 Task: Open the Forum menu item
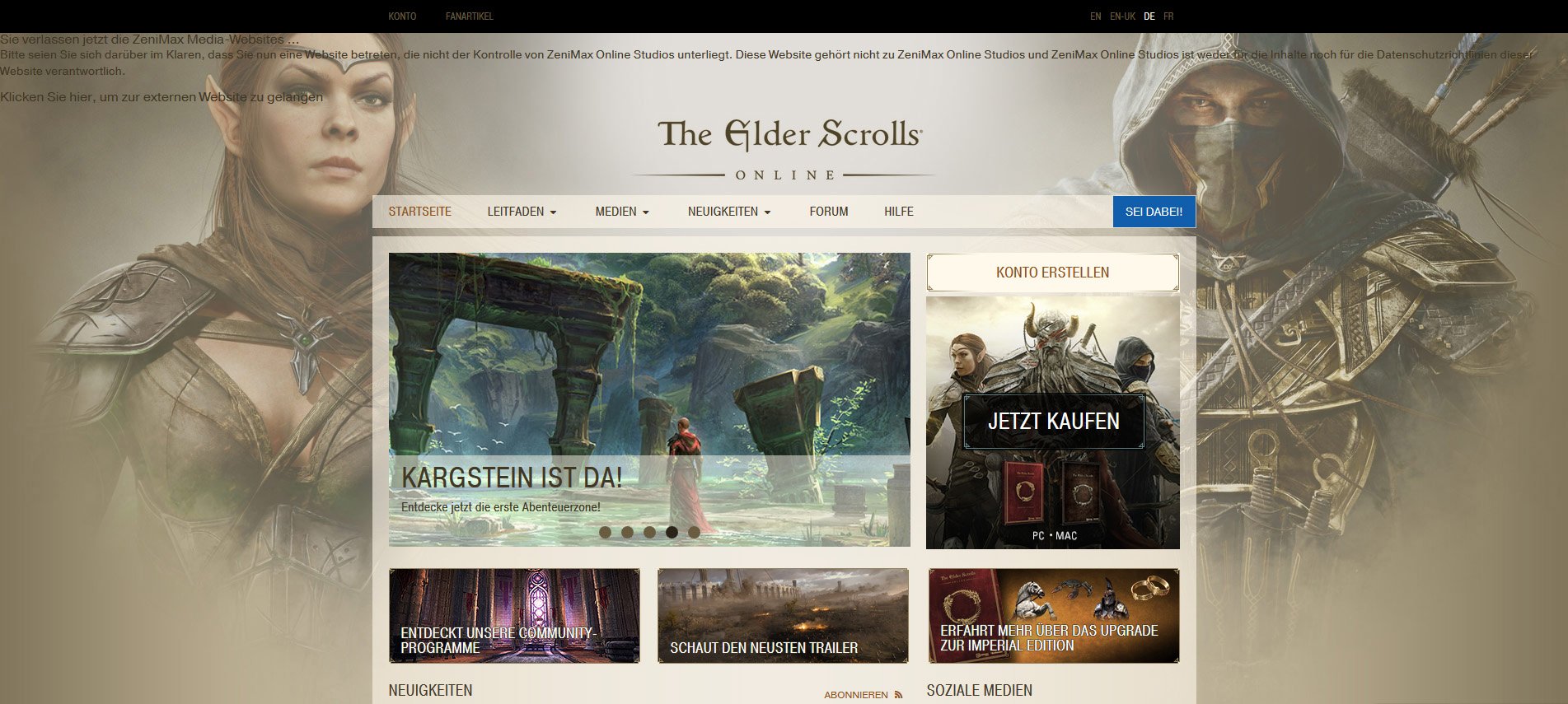click(829, 212)
